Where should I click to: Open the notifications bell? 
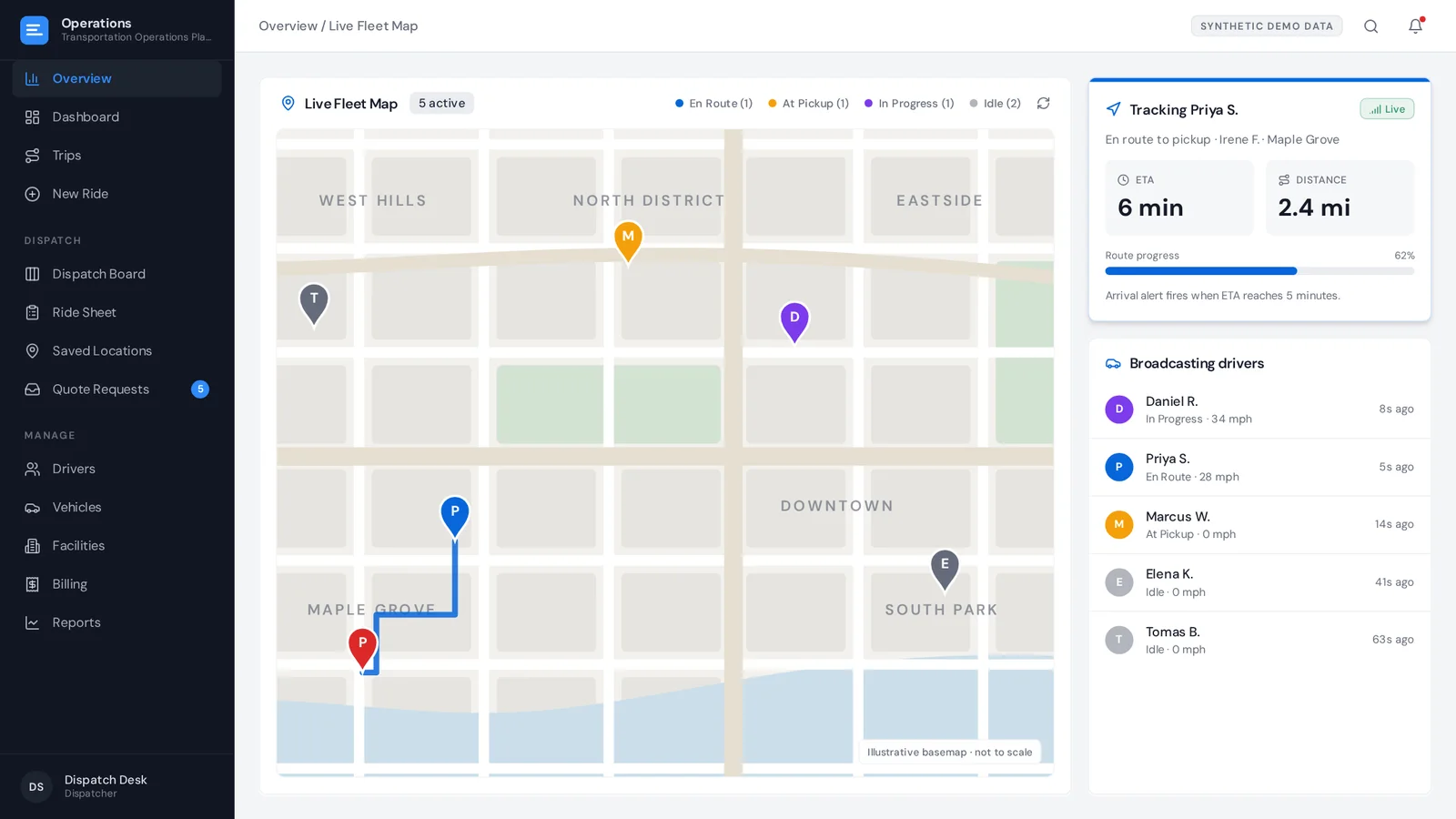click(1415, 26)
